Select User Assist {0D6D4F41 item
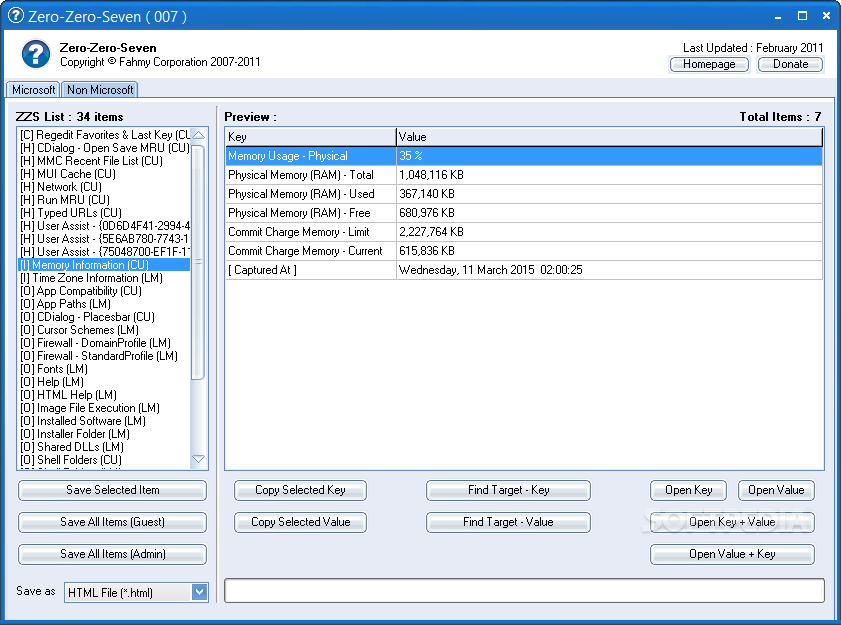The image size is (841, 625). click(105, 226)
